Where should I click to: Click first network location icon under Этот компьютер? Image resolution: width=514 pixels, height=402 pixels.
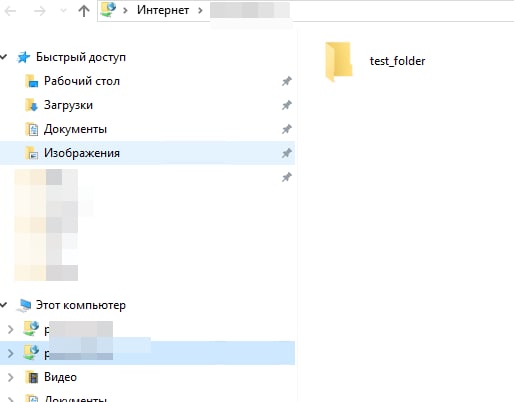[x=31, y=329]
